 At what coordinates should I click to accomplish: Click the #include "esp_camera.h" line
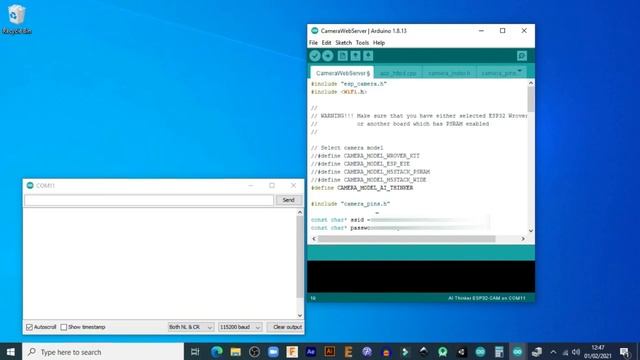349,84
